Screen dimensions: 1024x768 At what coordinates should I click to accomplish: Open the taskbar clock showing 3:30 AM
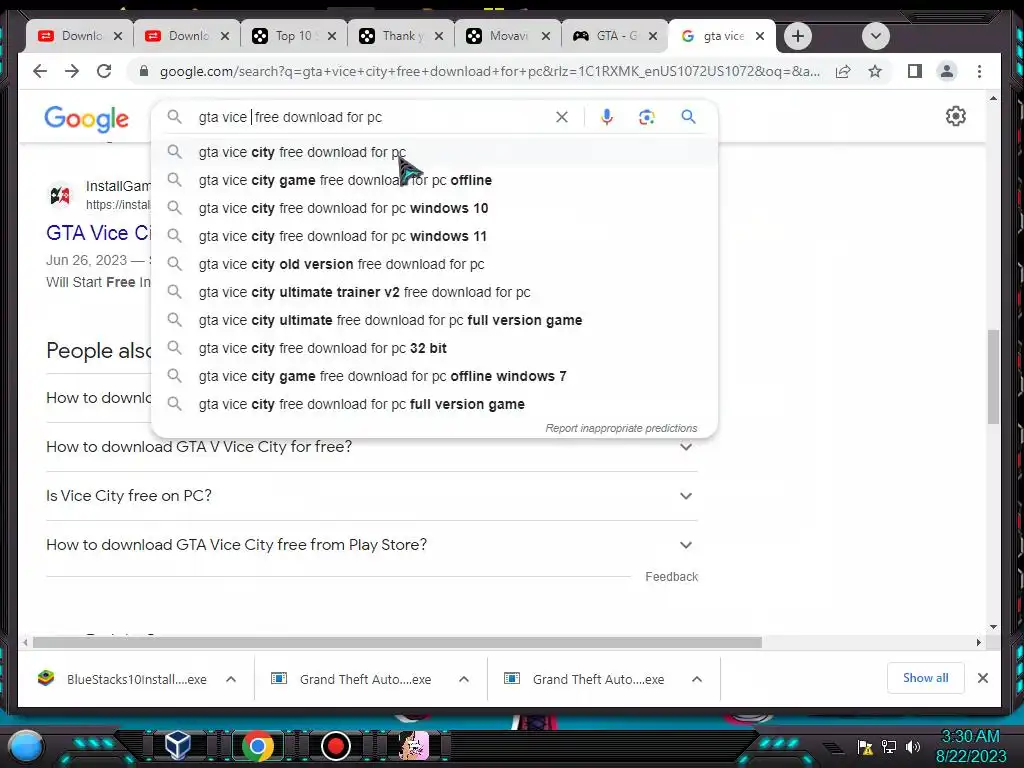coord(971,746)
